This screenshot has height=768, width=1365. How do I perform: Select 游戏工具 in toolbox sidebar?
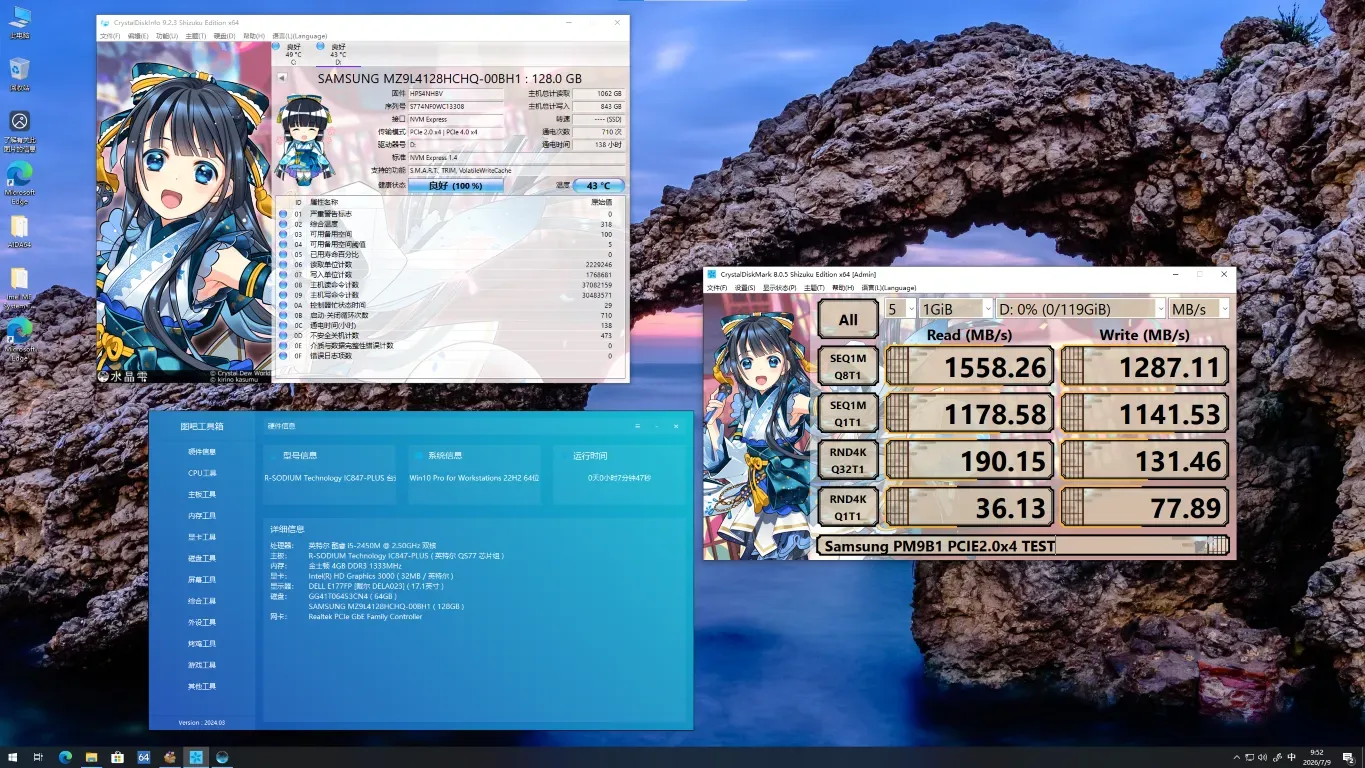(202, 665)
